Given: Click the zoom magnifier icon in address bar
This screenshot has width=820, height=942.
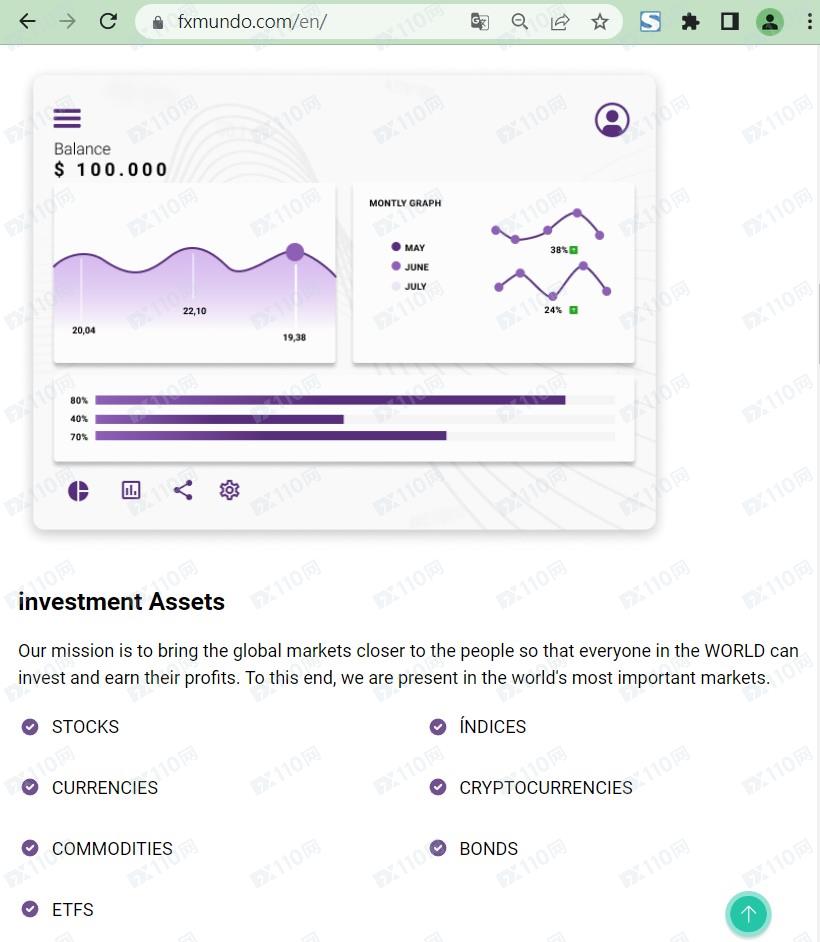Looking at the screenshot, I should pos(519,21).
